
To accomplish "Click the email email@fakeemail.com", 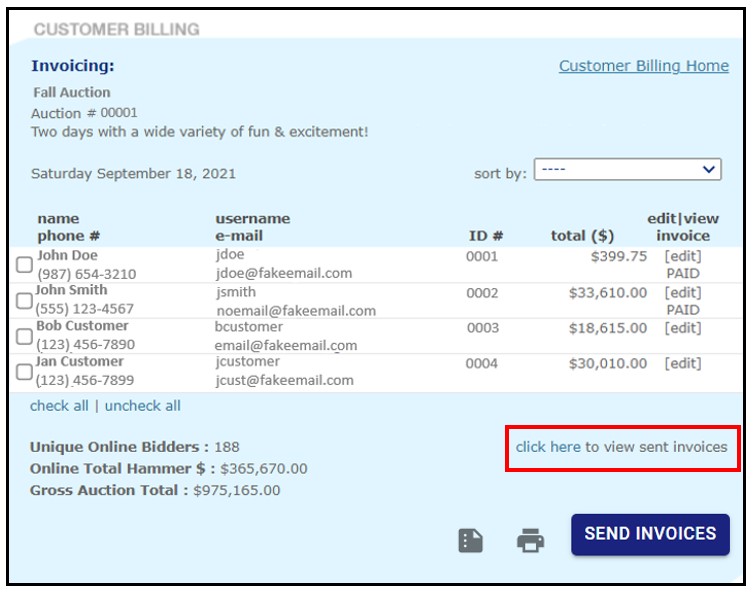I will pyautogui.click(x=286, y=345).
